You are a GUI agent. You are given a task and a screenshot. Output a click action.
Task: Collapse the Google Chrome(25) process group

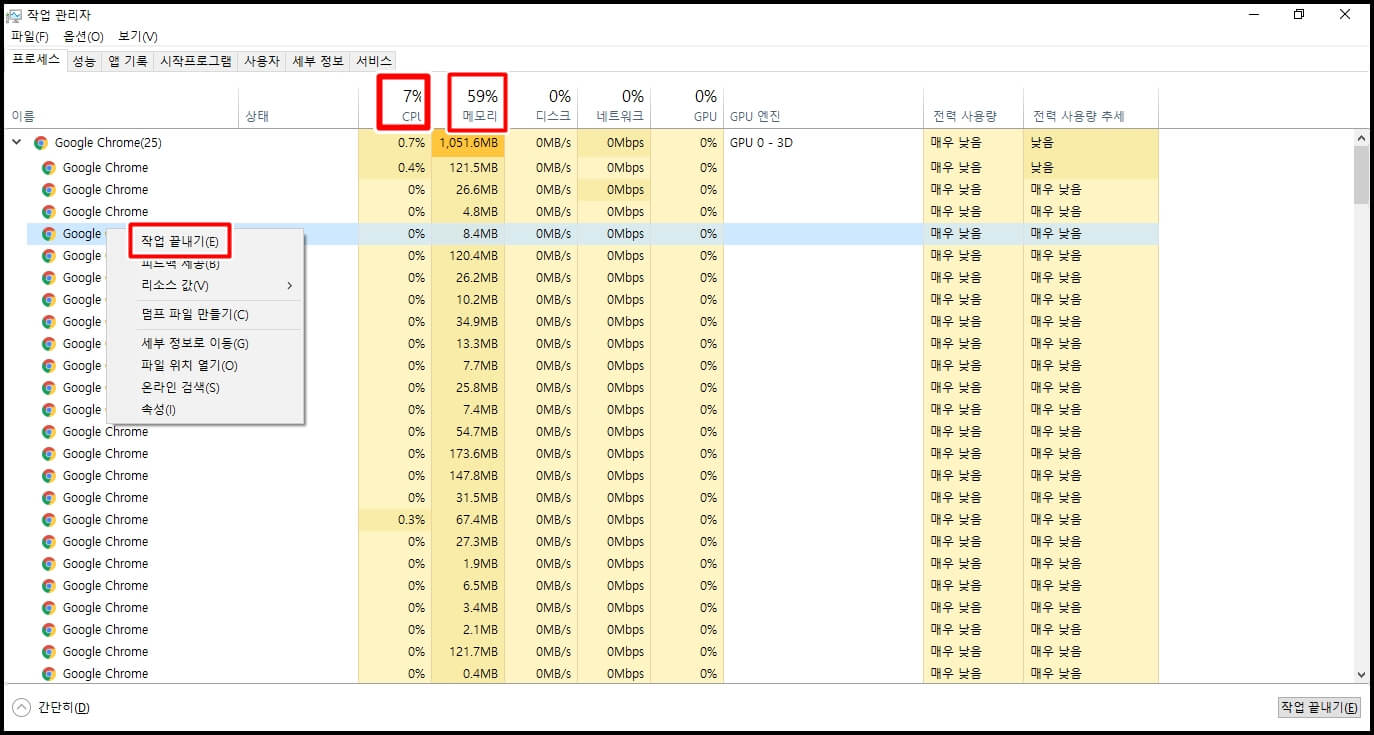point(16,143)
